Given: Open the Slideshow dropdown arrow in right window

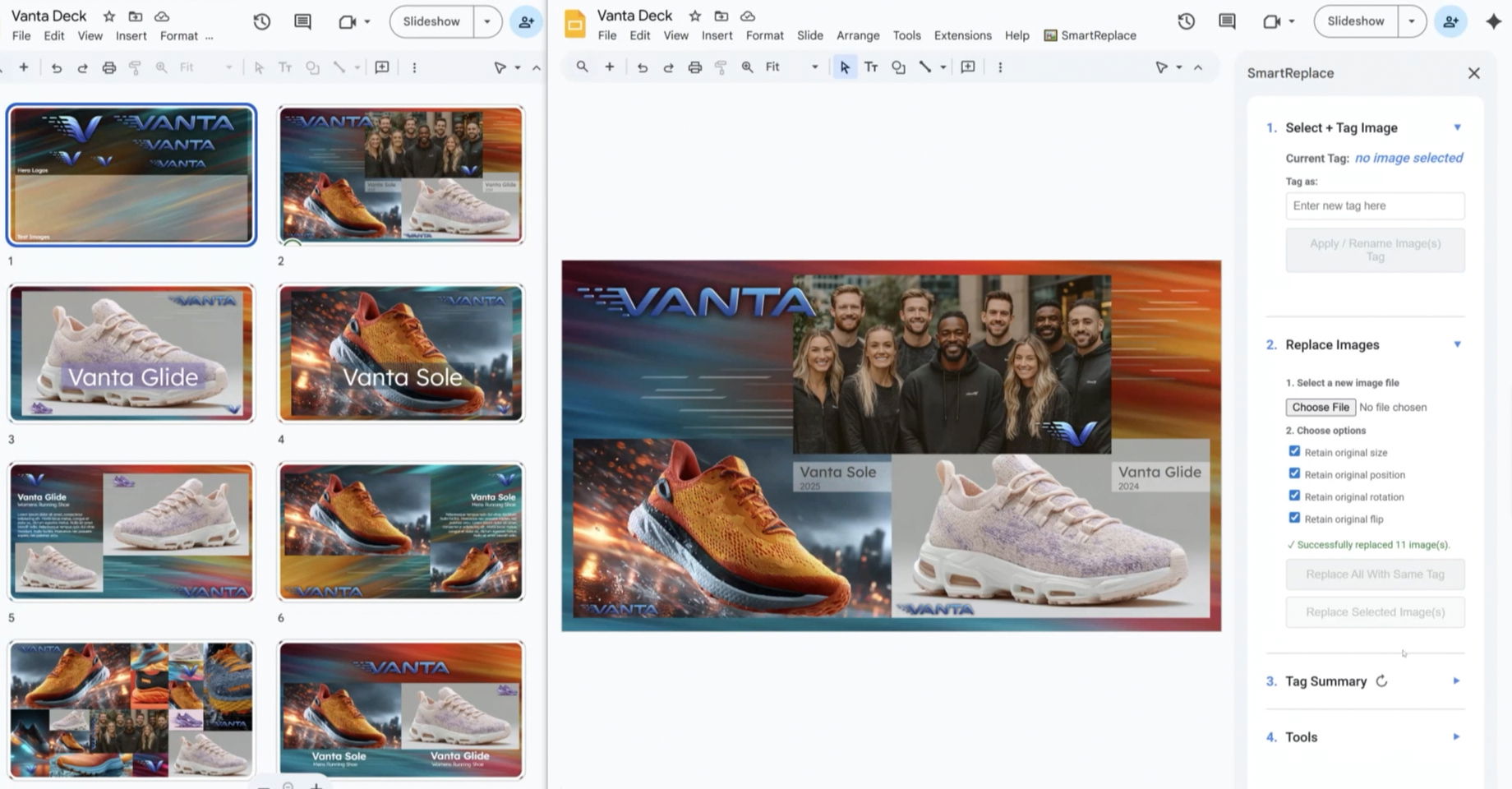Looking at the screenshot, I should (1412, 21).
